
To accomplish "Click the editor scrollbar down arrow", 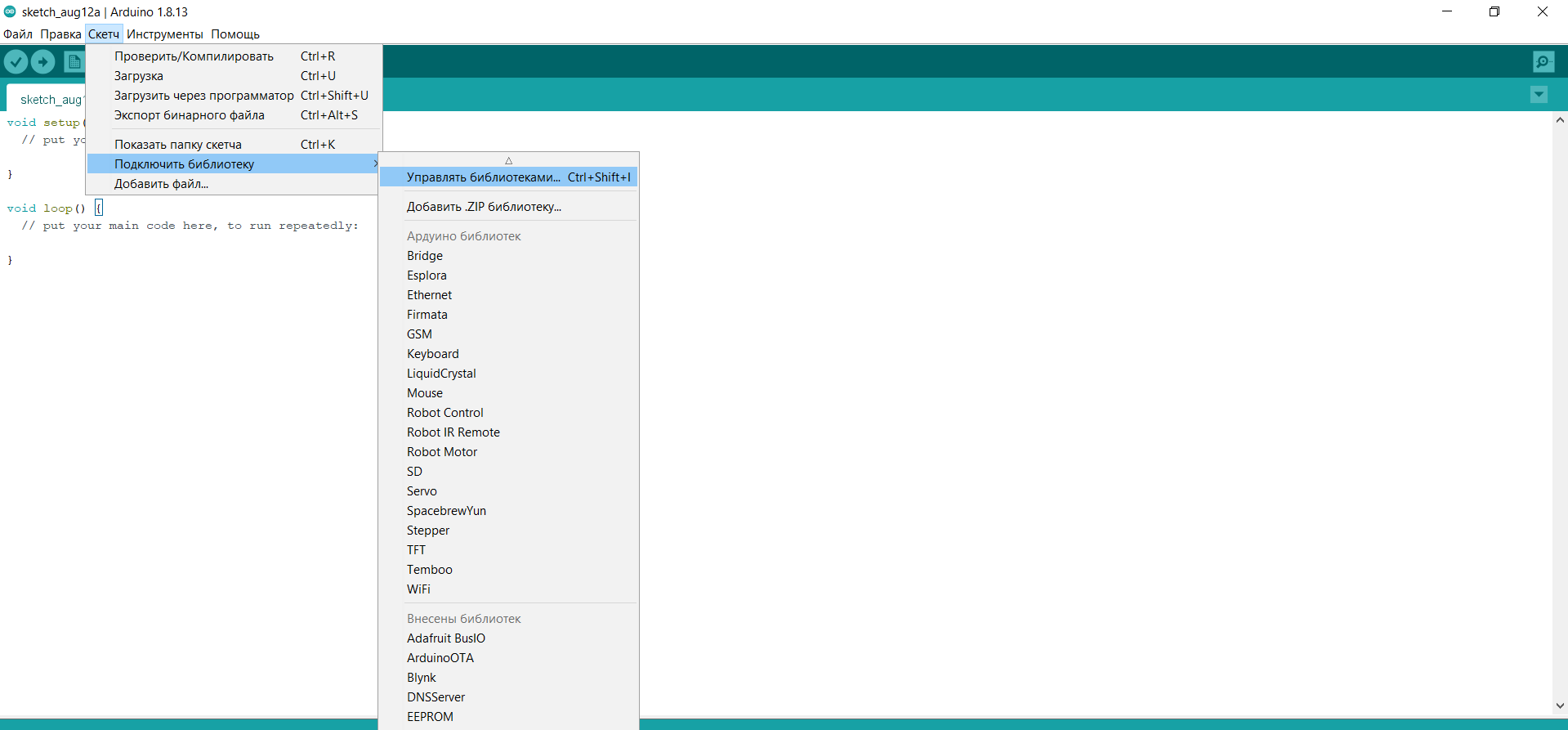I will [1560, 705].
